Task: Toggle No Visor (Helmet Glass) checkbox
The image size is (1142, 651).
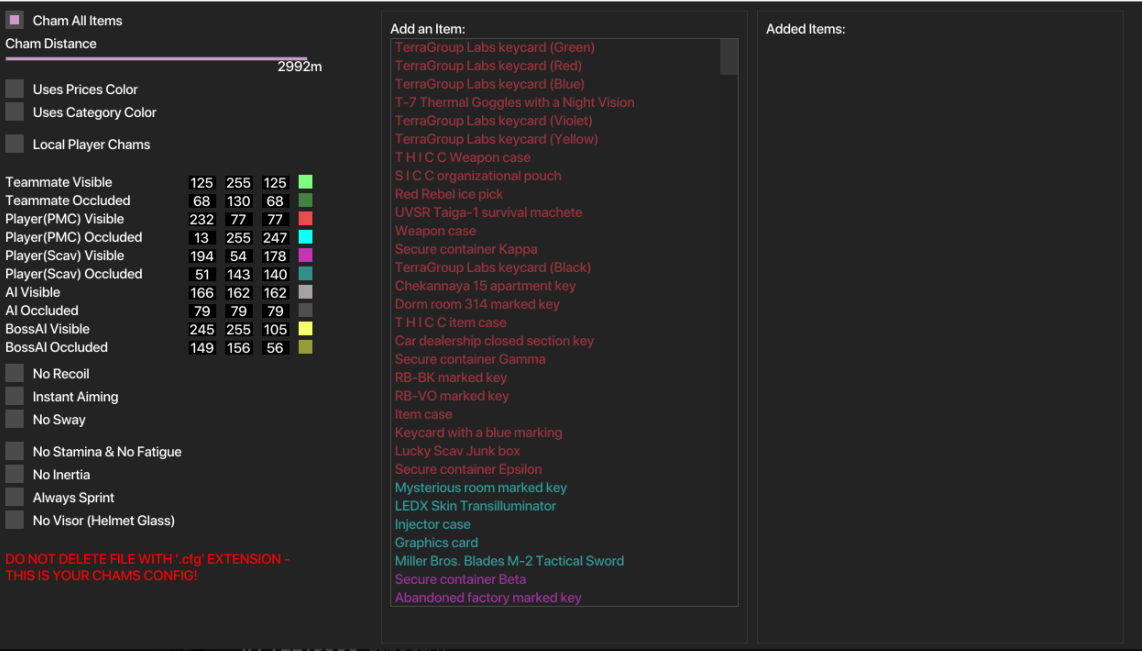Action: pyautogui.click(x=15, y=520)
